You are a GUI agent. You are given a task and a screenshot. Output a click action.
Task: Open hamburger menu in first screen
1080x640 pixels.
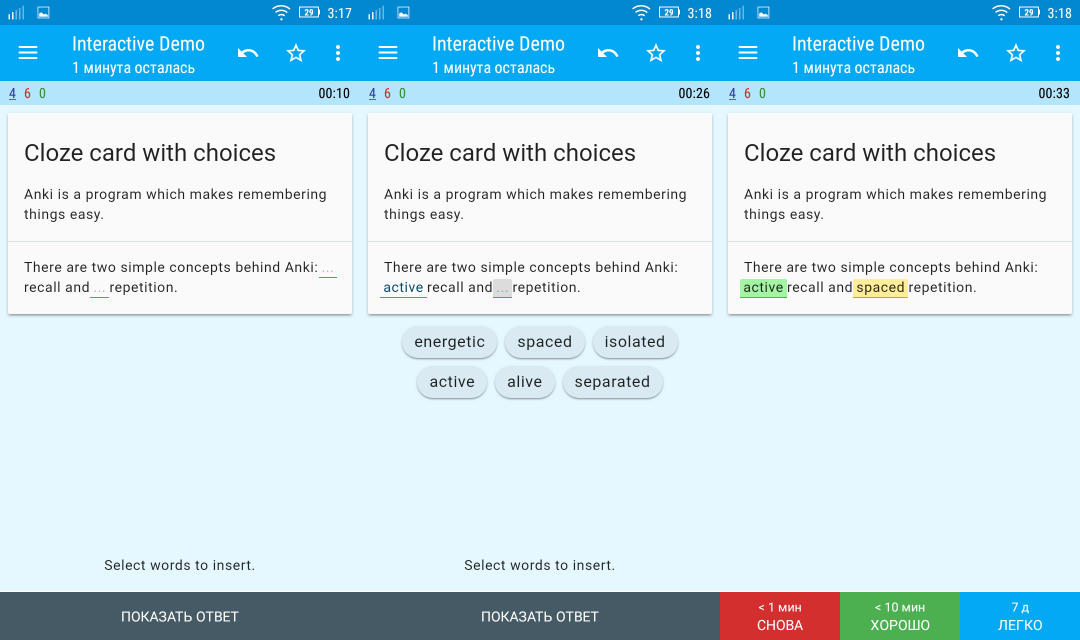coord(28,53)
